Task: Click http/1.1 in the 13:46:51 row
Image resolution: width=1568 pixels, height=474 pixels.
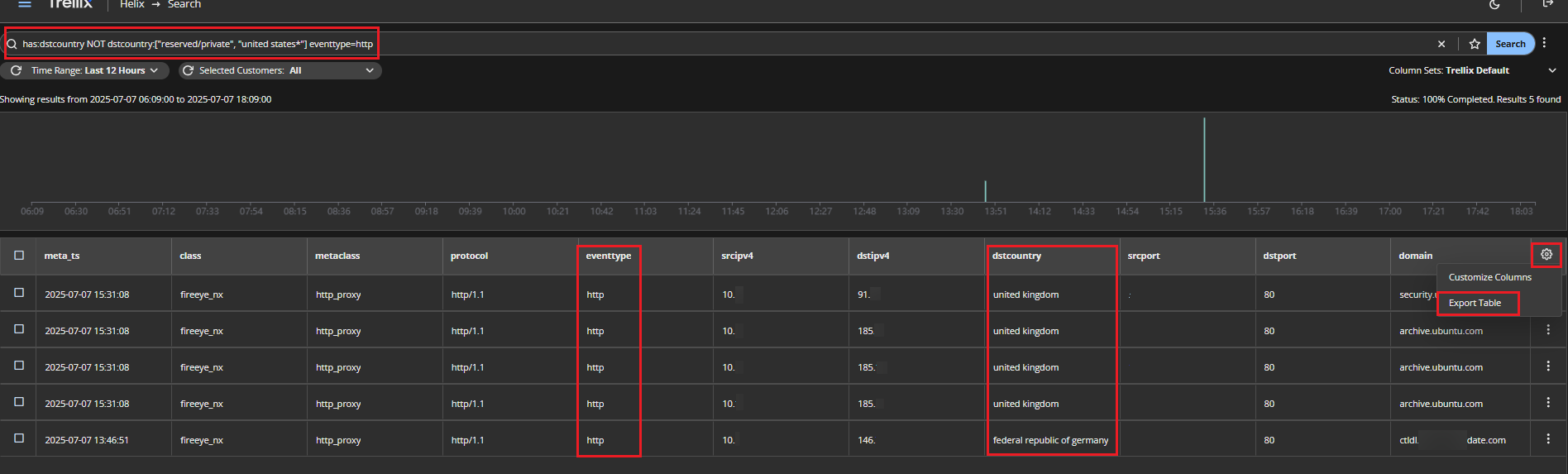Action: pyautogui.click(x=467, y=440)
